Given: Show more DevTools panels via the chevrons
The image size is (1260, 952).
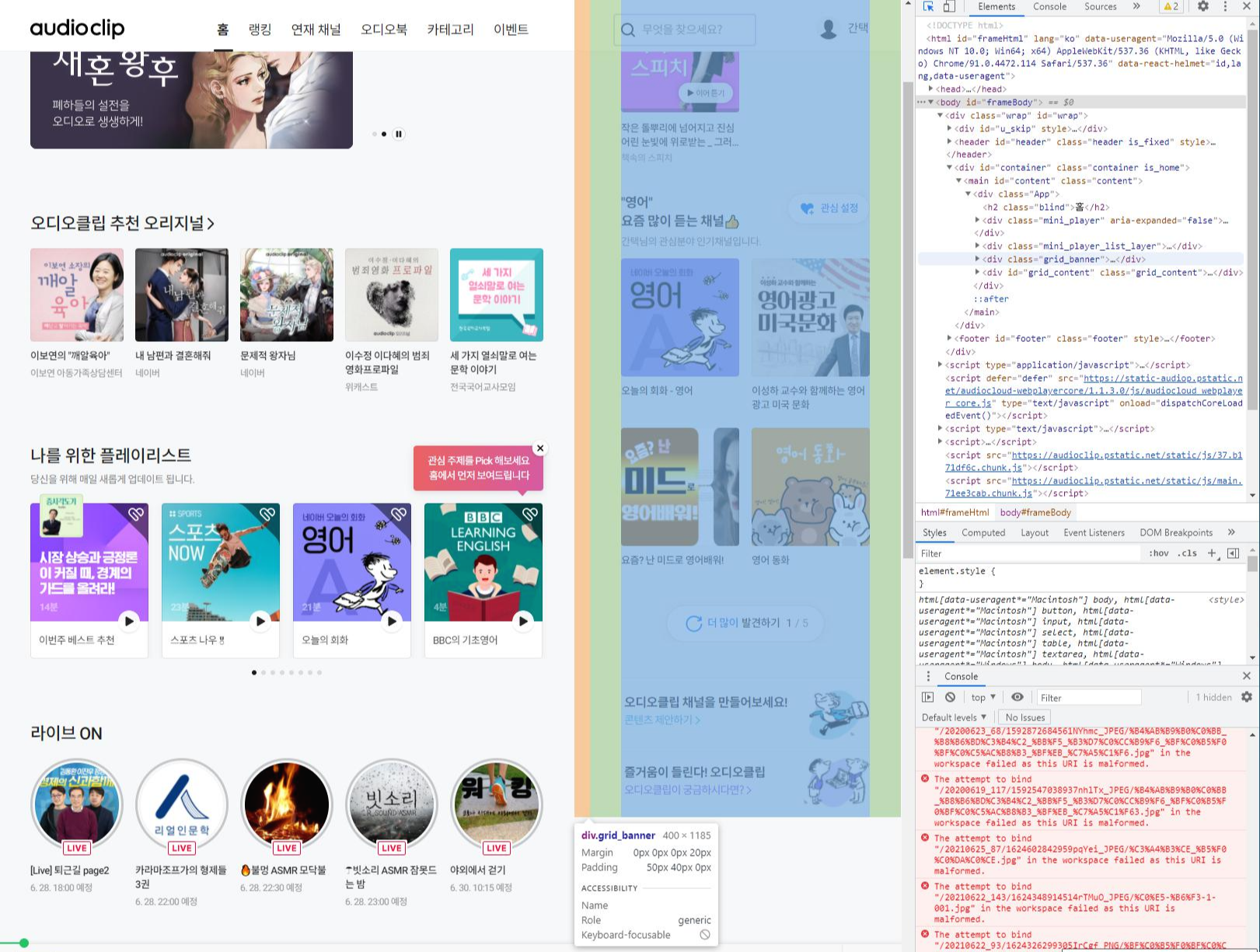Looking at the screenshot, I should tap(1136, 6).
